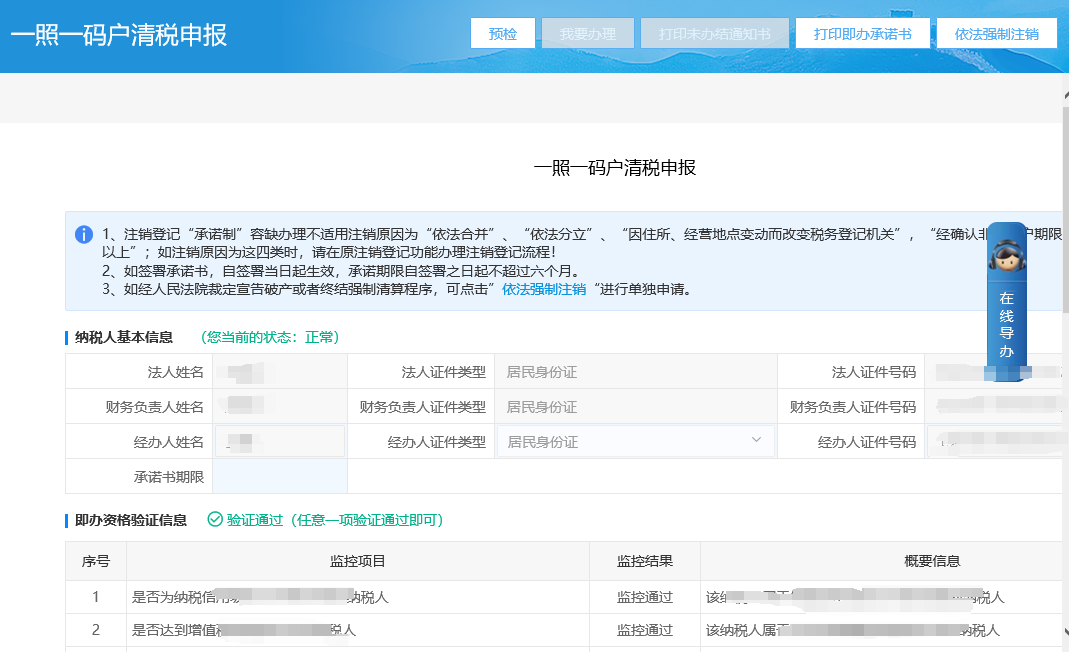Click the 法人证件类型 field
1069x652 pixels.
point(635,372)
